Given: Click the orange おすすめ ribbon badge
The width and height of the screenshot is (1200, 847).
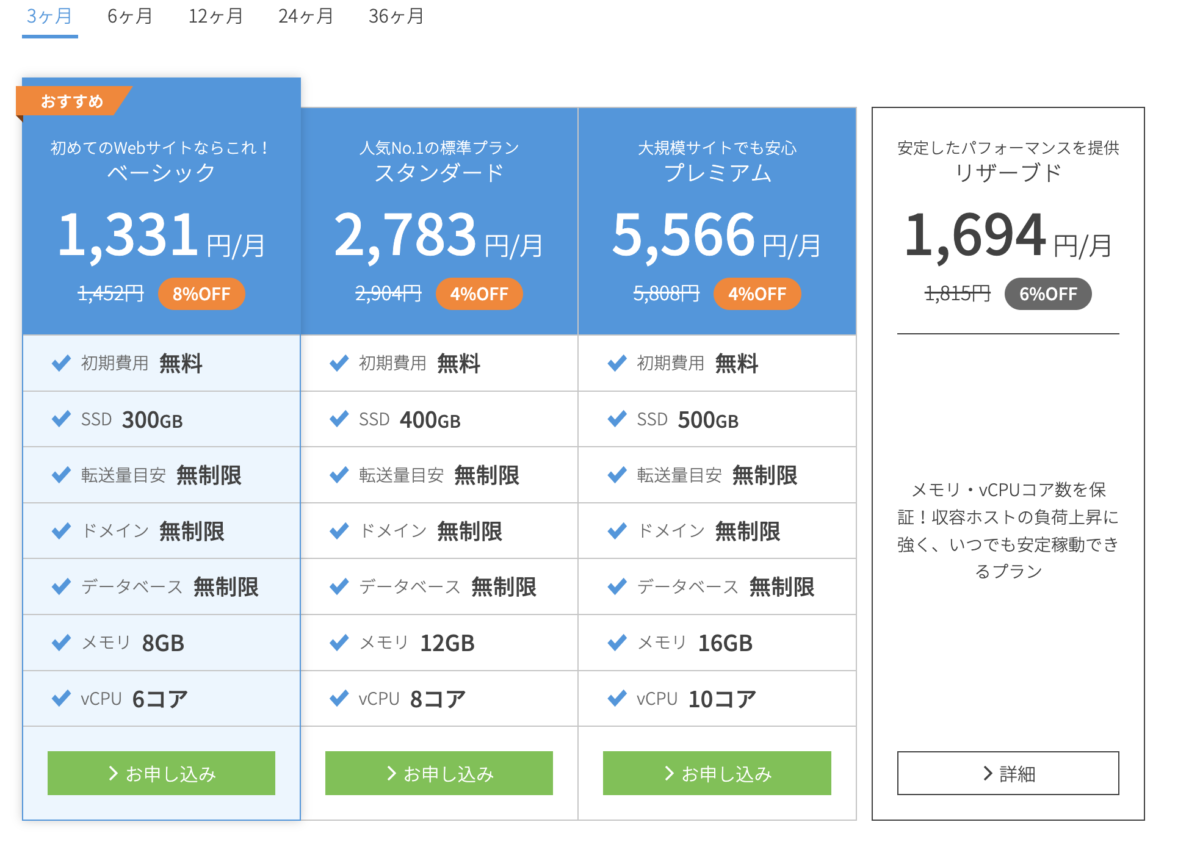Looking at the screenshot, I should (x=72, y=101).
